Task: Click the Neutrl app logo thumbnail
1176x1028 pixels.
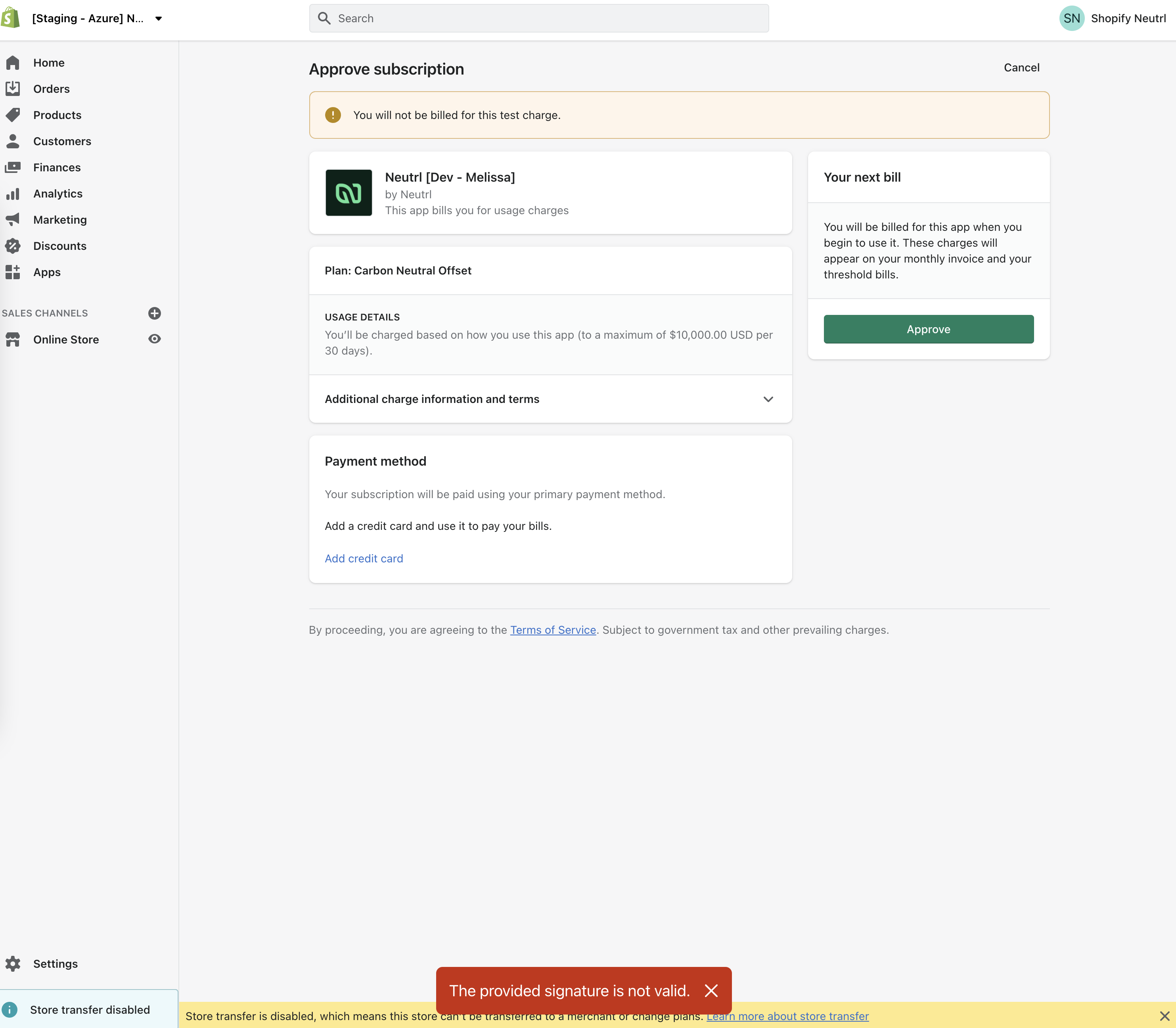Action: (x=349, y=193)
